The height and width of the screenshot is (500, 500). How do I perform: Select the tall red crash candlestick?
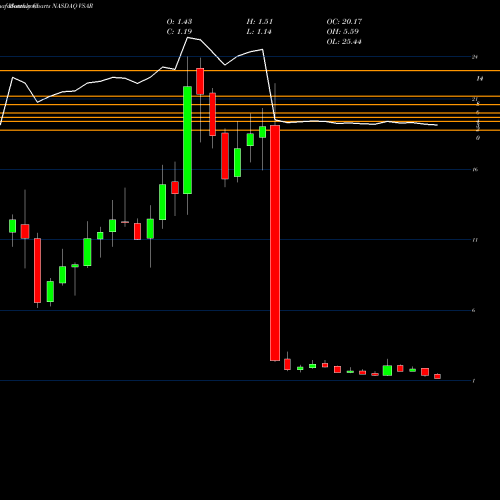click(275, 243)
